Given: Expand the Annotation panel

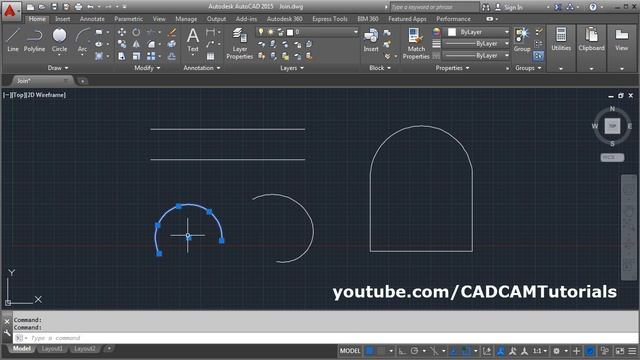Looking at the screenshot, I should 202,68.
